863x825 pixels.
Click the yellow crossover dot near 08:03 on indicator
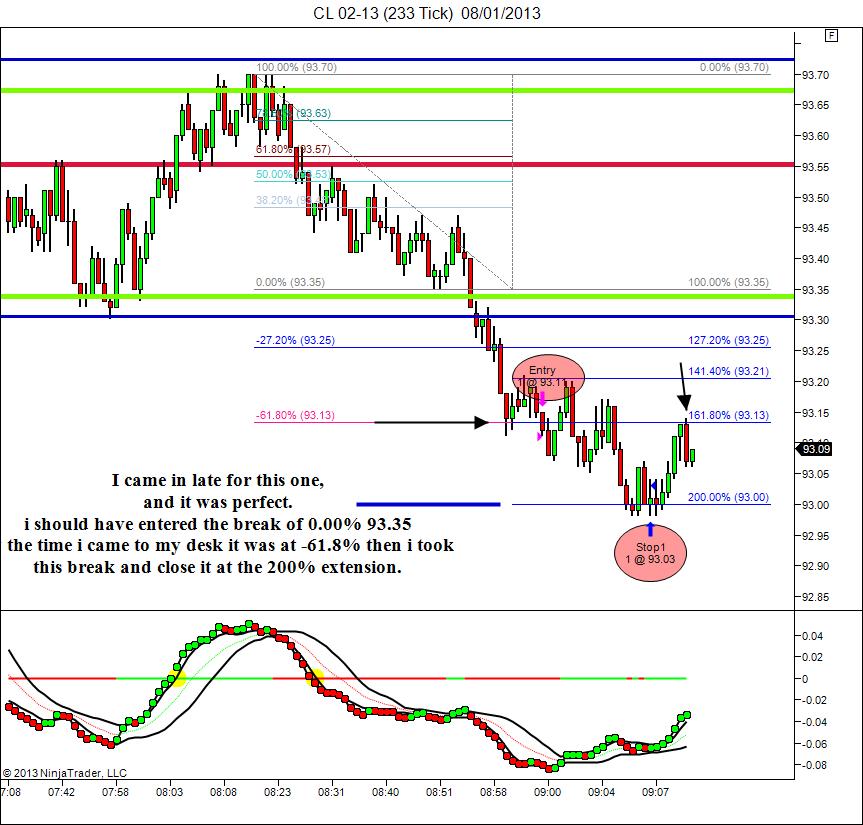click(x=177, y=678)
